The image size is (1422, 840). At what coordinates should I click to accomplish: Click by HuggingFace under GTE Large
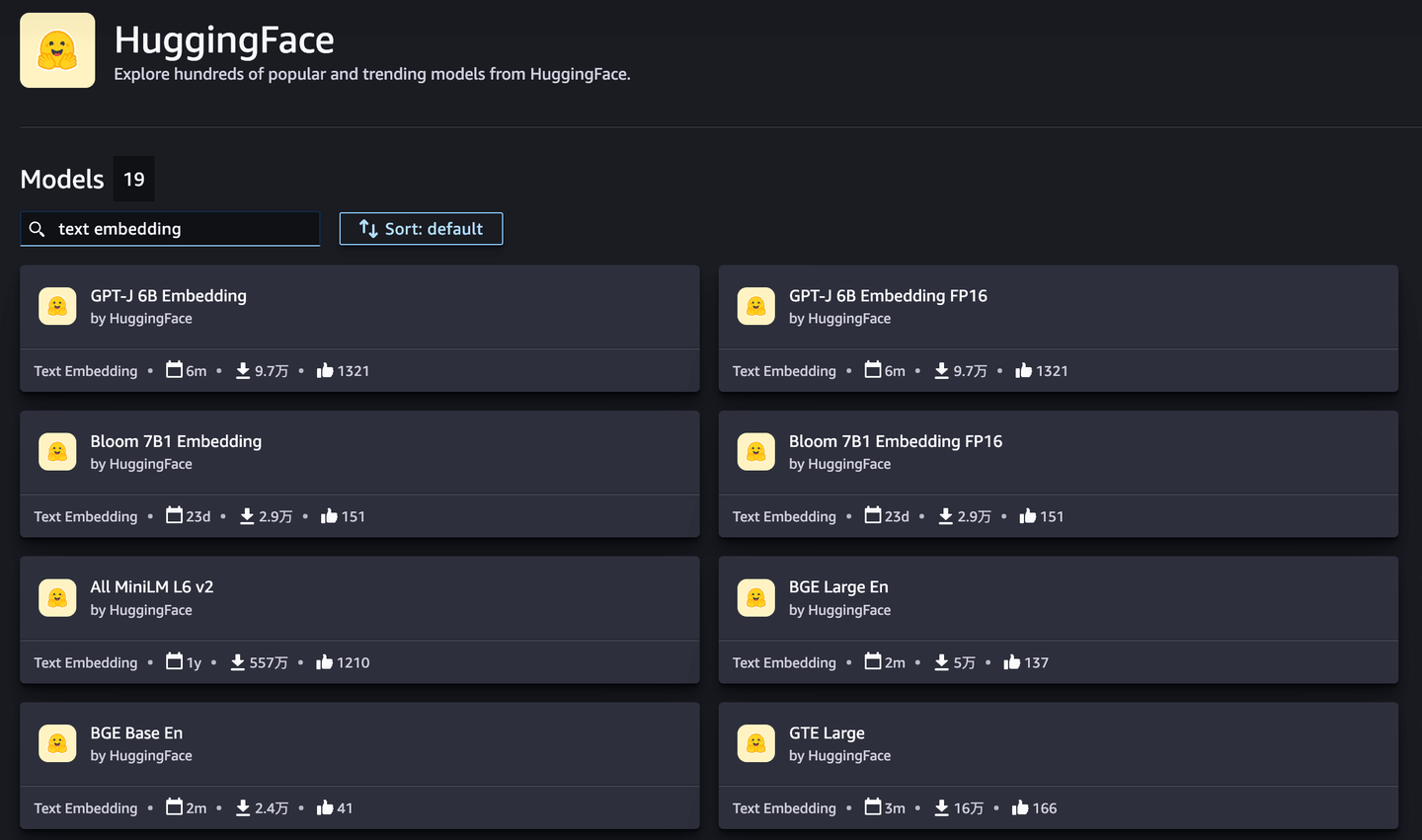840,756
